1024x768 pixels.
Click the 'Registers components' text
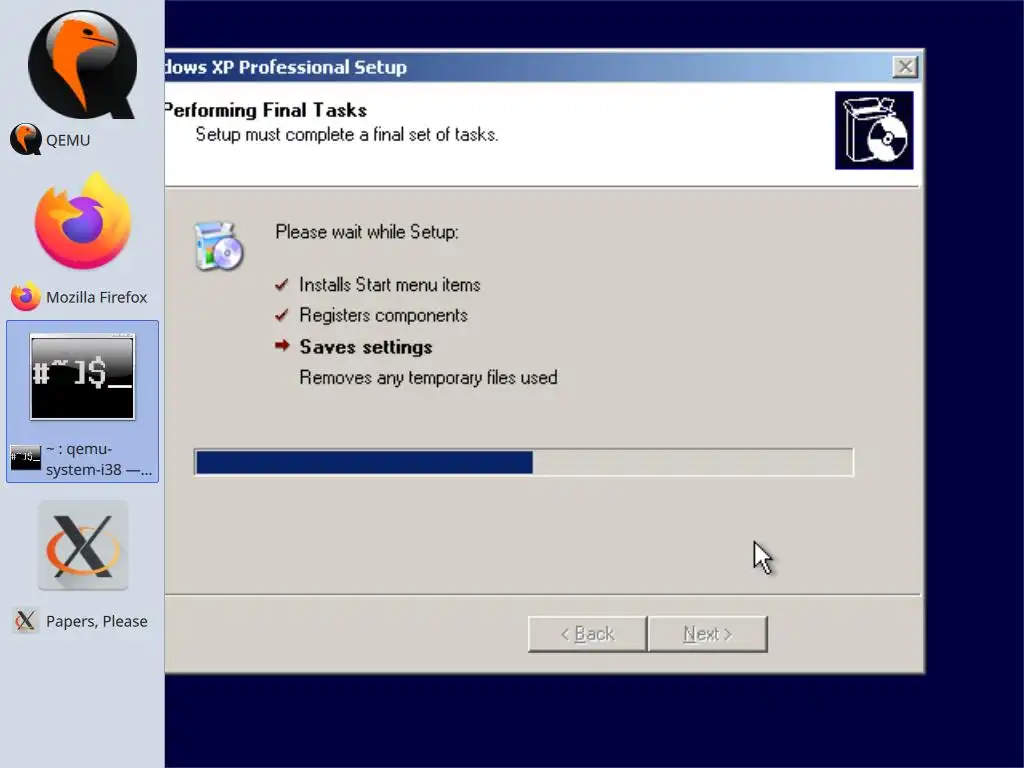(383, 315)
